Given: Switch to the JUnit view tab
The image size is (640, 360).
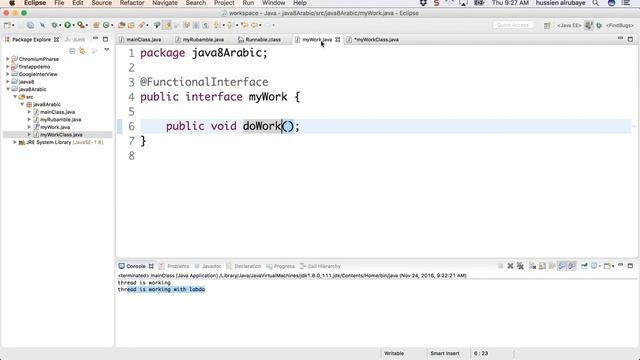Looking at the screenshot, I should (x=76, y=40).
